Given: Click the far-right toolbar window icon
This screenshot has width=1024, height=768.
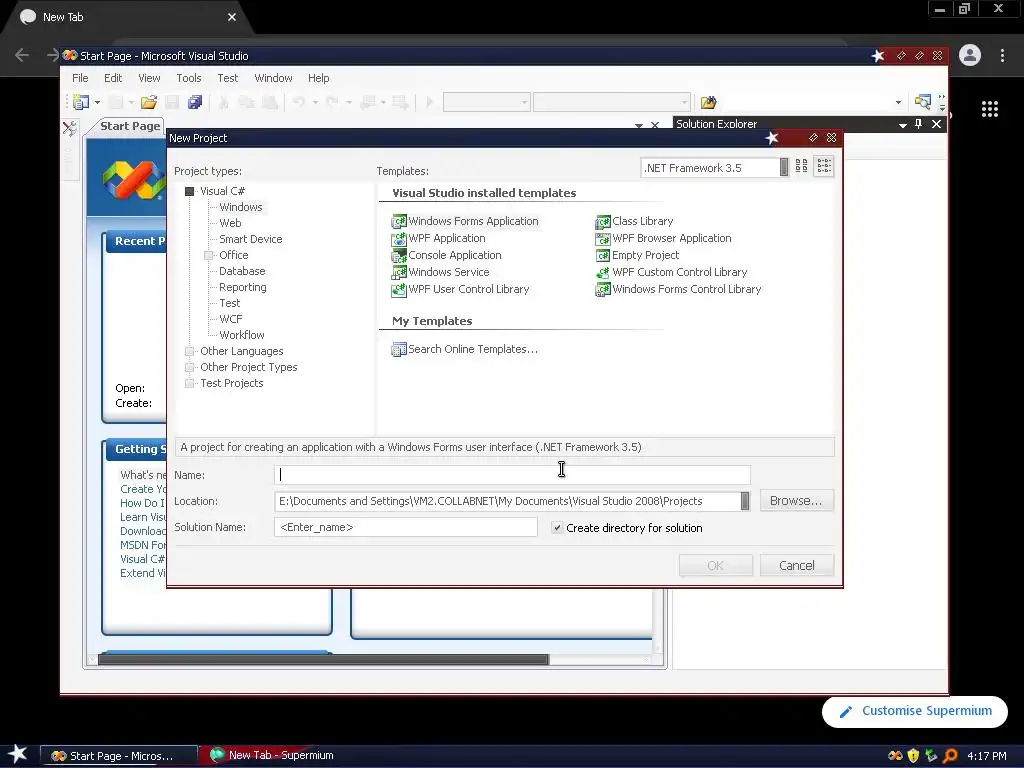Looking at the screenshot, I should [922, 102].
